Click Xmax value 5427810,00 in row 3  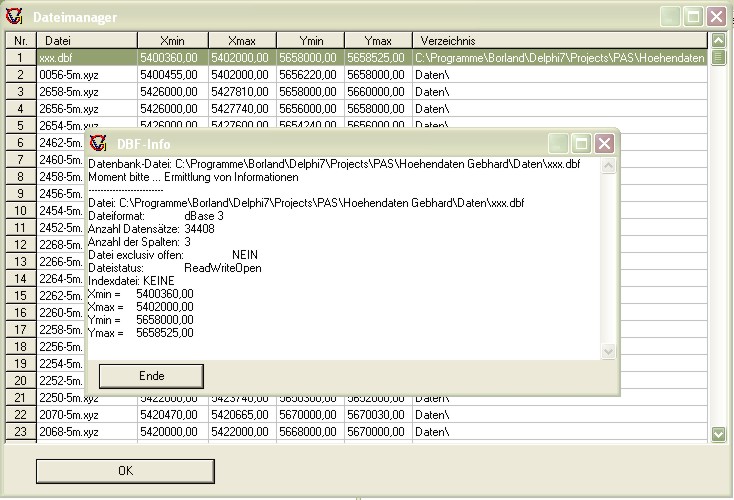[242, 92]
